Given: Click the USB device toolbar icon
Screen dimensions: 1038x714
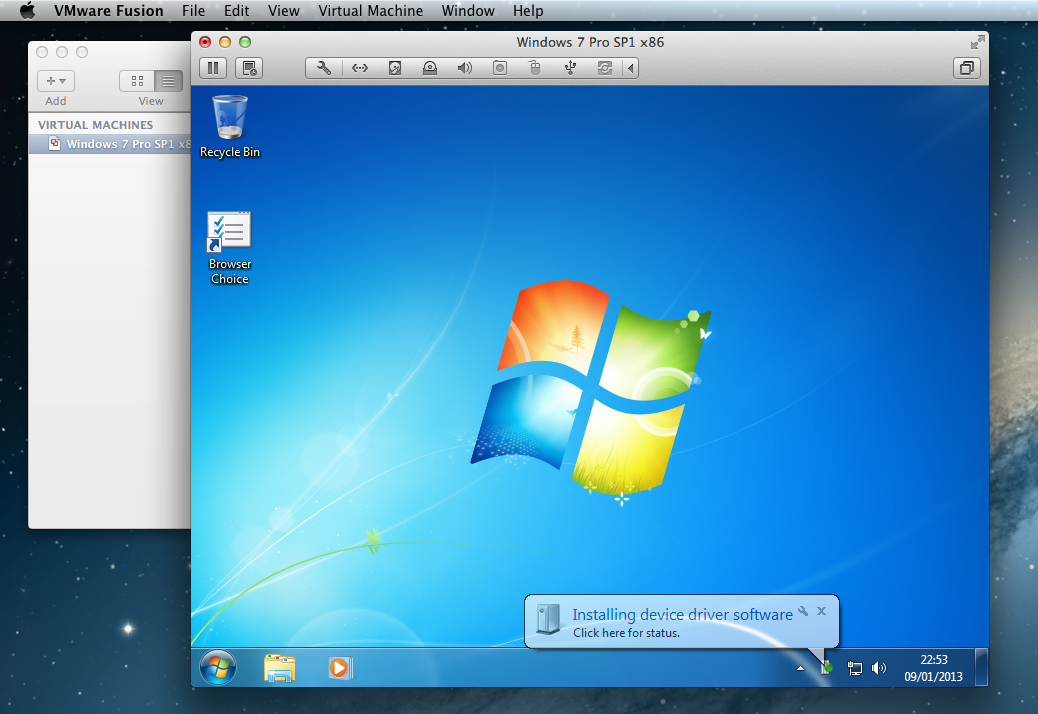Looking at the screenshot, I should tap(570, 68).
